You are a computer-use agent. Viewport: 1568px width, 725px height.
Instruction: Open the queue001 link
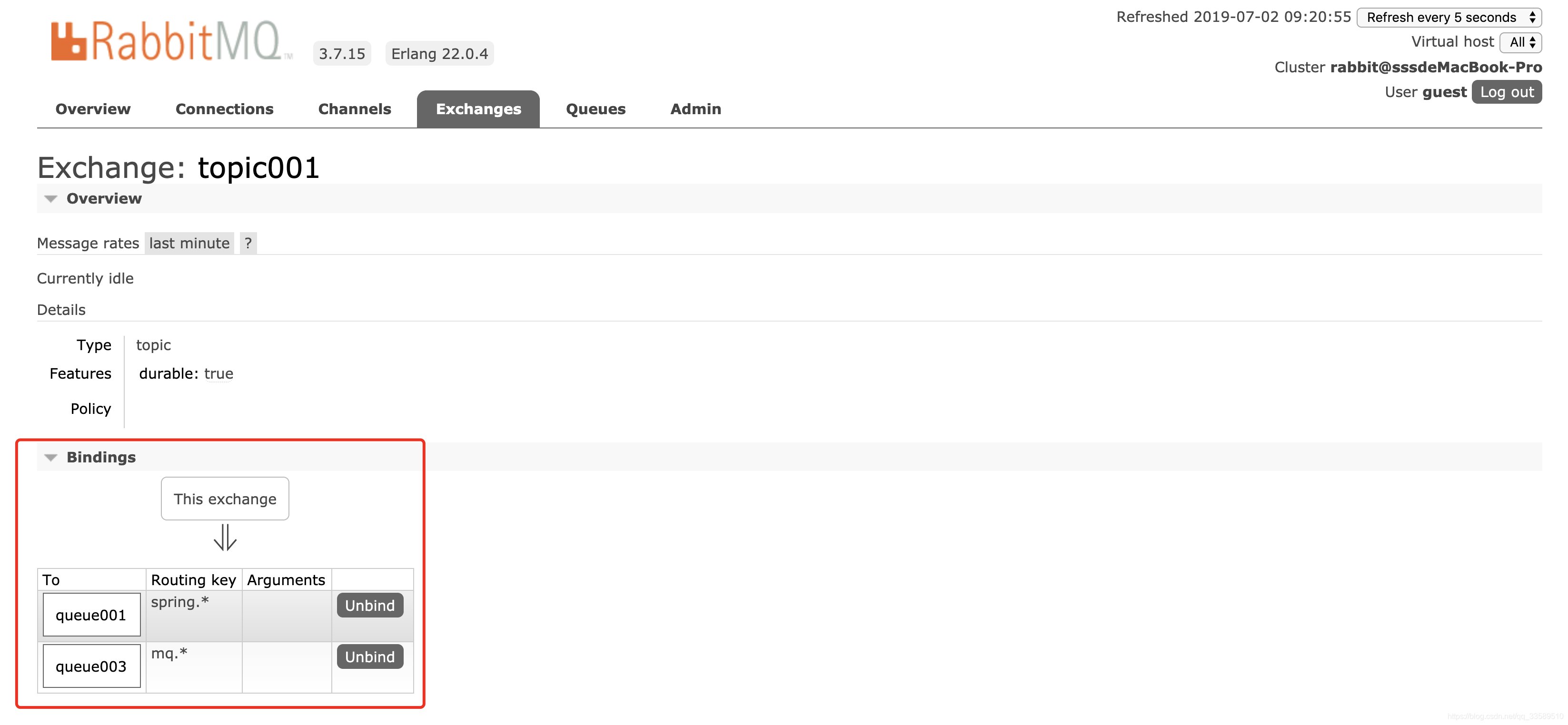click(91, 615)
